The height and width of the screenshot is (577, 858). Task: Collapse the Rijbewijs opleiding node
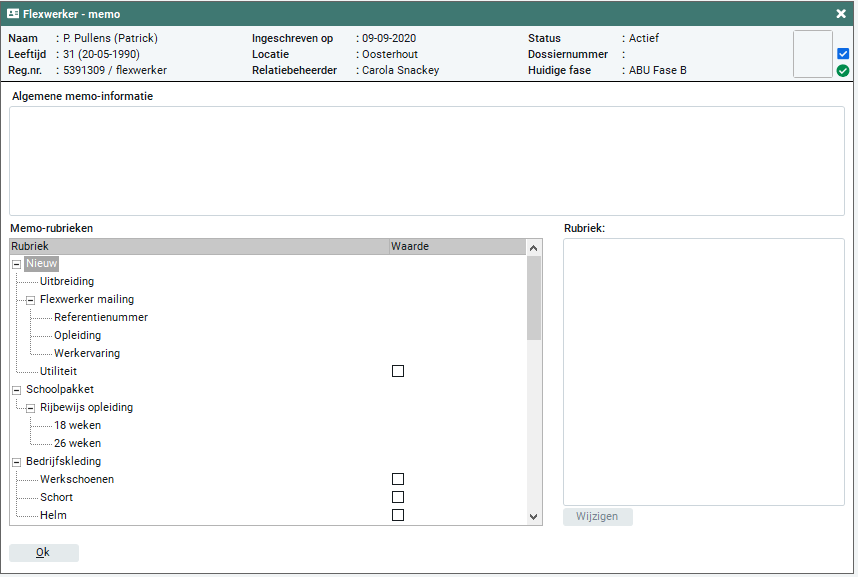click(30, 408)
